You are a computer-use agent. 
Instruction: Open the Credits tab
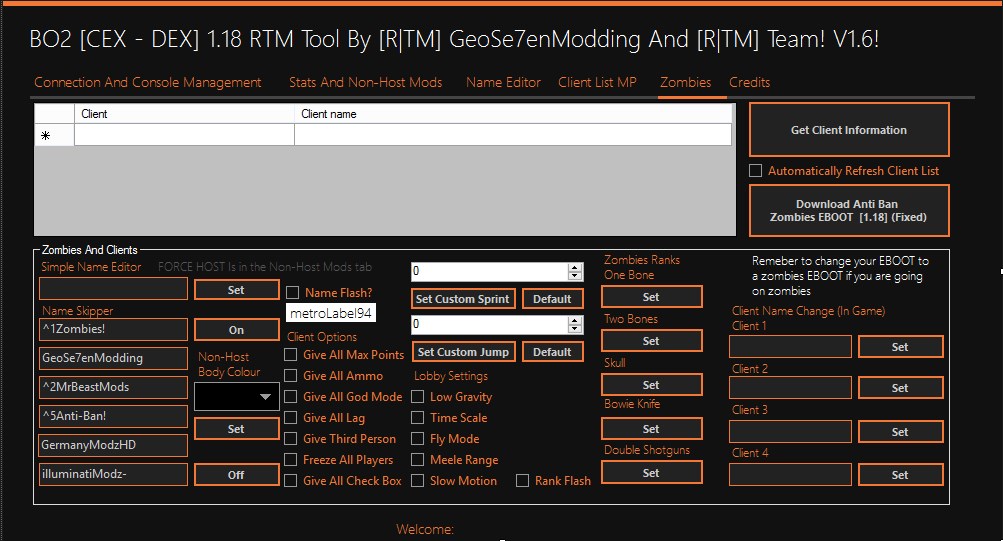coord(750,82)
